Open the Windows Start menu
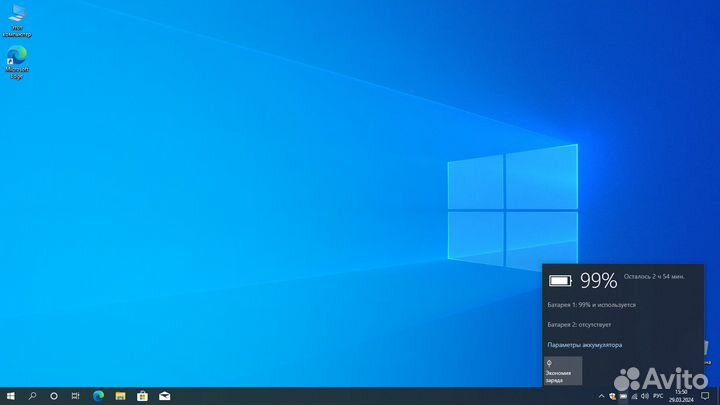This screenshot has height=405, width=720. click(11, 396)
